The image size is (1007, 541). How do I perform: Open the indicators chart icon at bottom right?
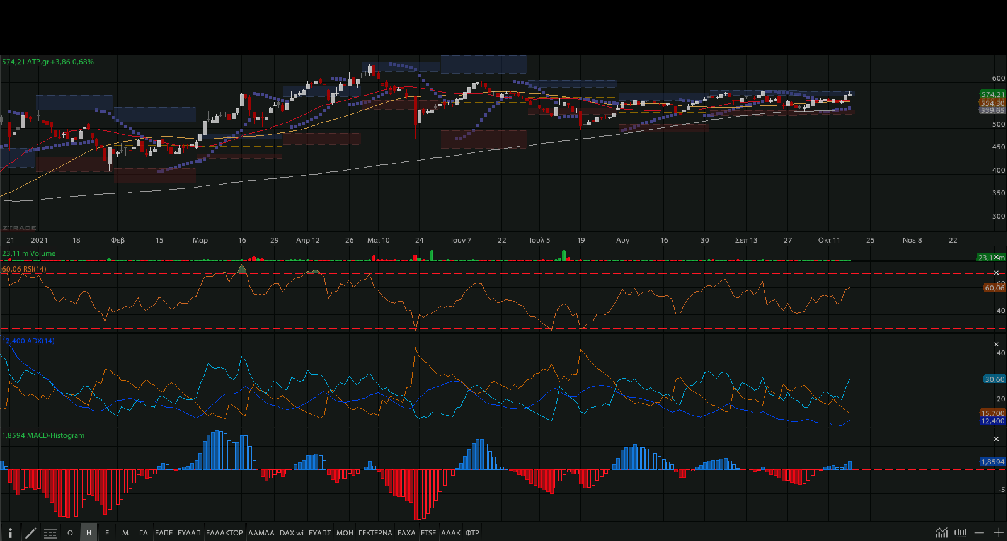(942, 533)
